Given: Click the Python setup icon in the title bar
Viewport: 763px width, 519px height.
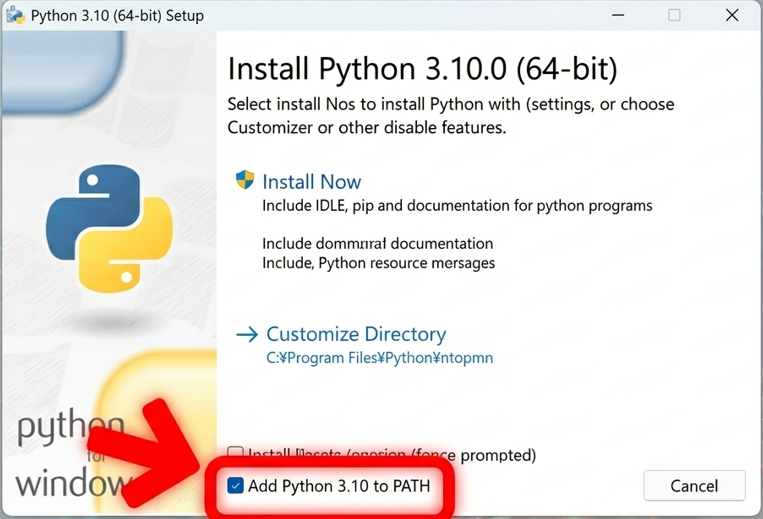Looking at the screenshot, I should point(15,15).
